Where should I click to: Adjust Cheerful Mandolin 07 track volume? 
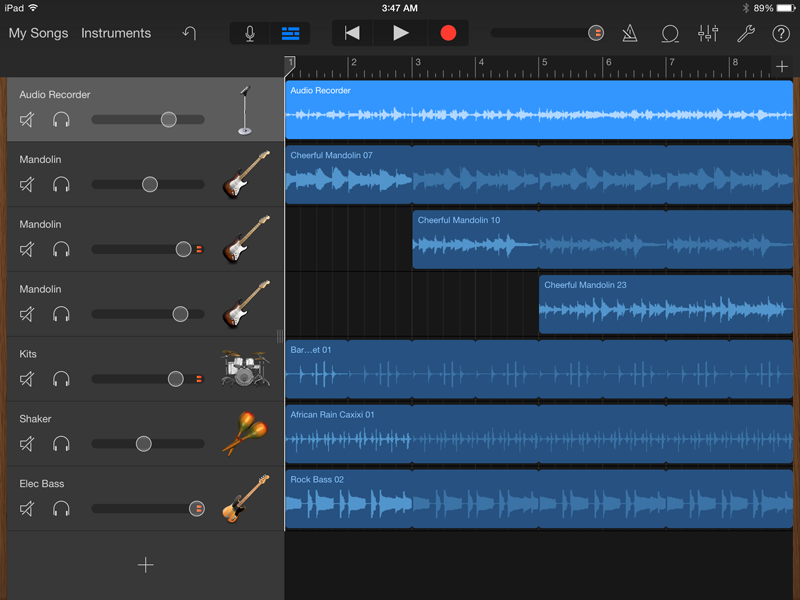point(149,184)
